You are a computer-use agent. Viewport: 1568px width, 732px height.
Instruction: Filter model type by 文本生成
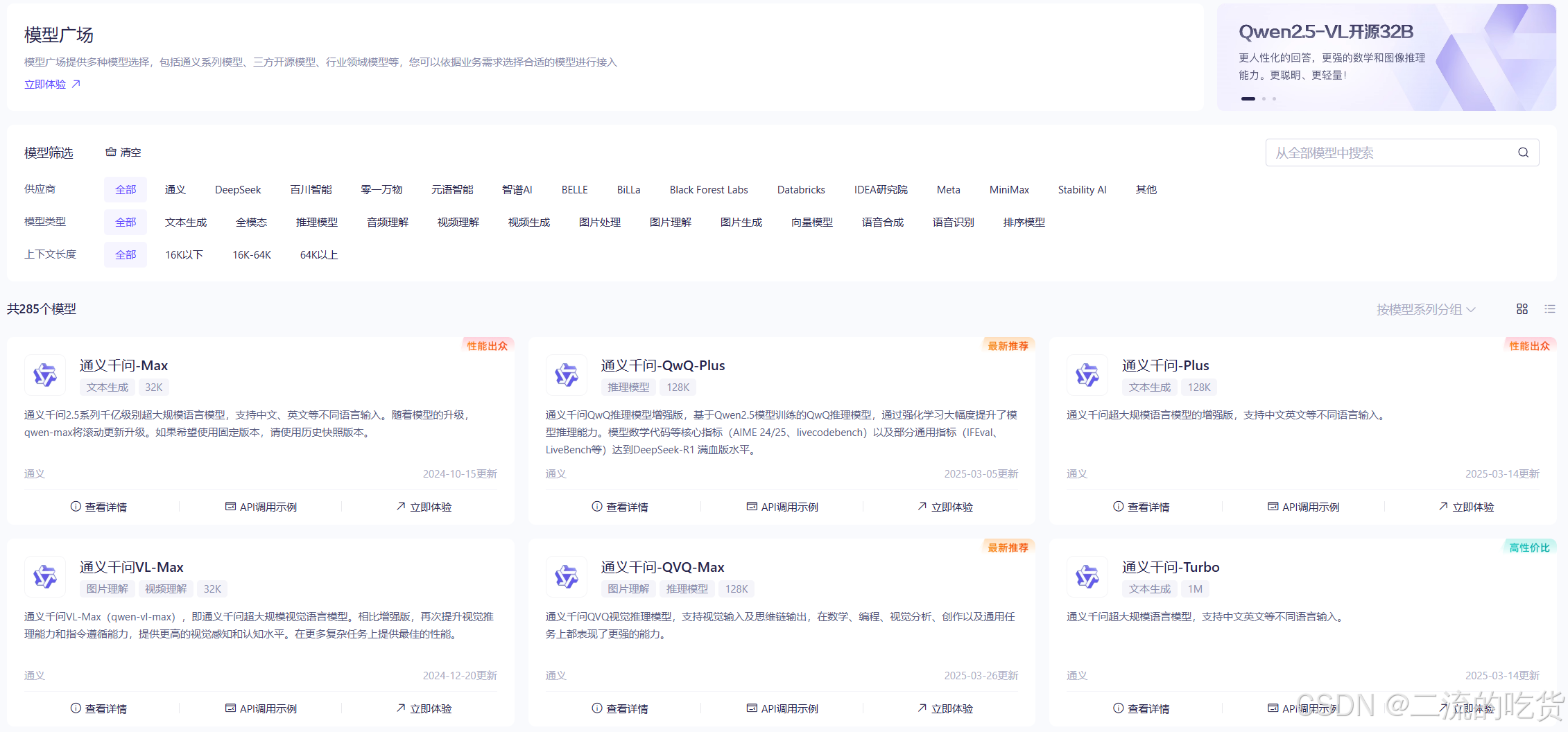pyautogui.click(x=186, y=222)
